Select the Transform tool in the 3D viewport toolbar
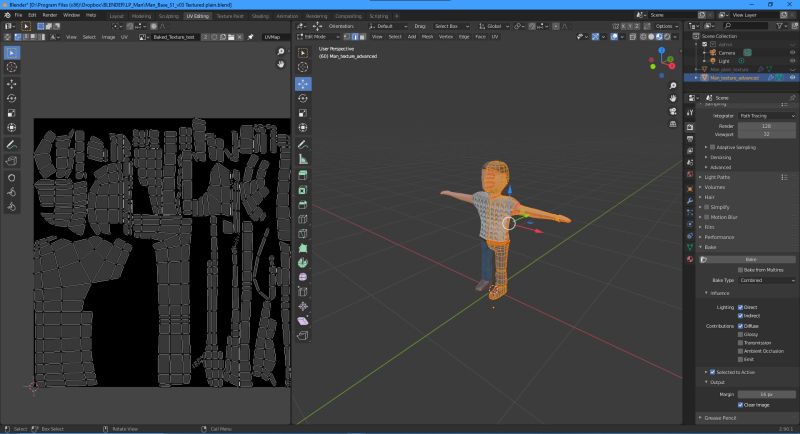 (303, 127)
